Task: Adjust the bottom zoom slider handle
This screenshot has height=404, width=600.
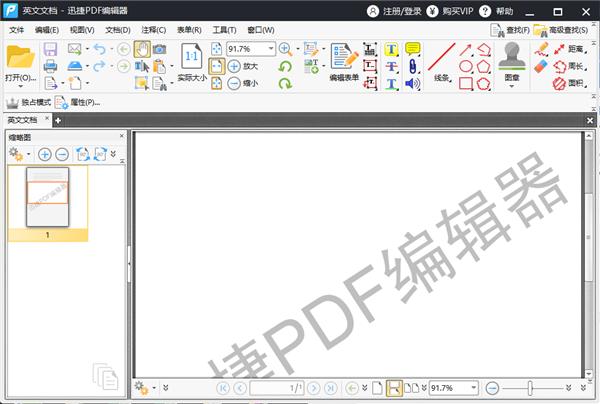Action: [530, 388]
